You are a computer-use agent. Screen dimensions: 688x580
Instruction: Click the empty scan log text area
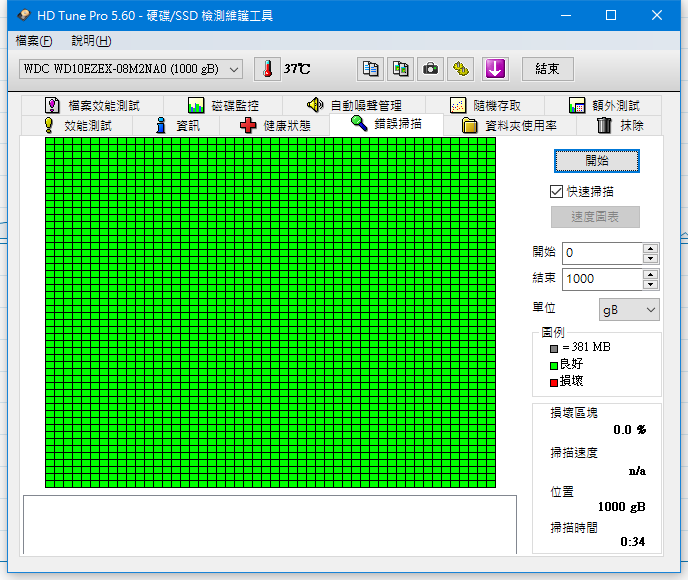(270, 525)
